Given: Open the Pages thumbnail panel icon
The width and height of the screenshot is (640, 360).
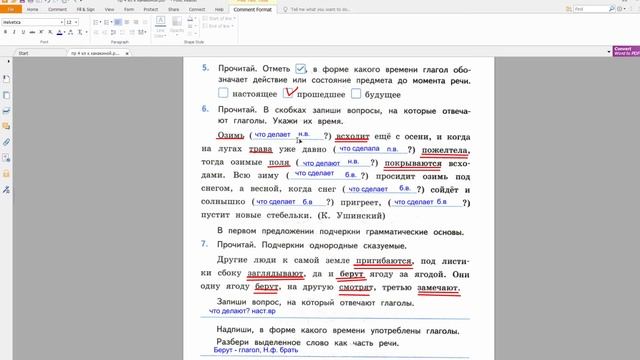Looking at the screenshot, I should coord(6,95).
